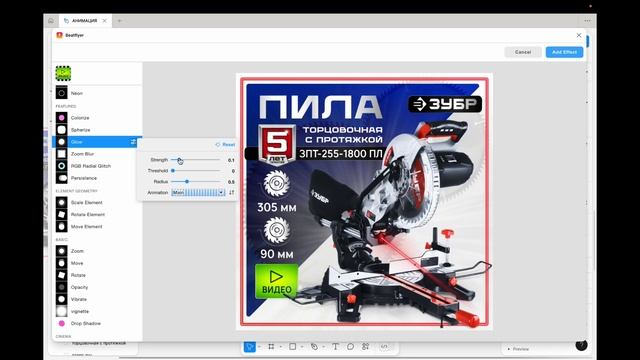This screenshot has width=640, height=360.
Task: Select the Neon effect thumbnail icon
Action: point(62,93)
